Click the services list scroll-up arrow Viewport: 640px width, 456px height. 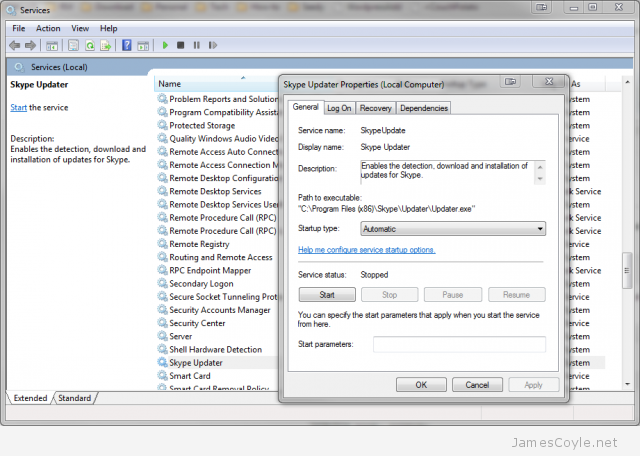click(627, 82)
